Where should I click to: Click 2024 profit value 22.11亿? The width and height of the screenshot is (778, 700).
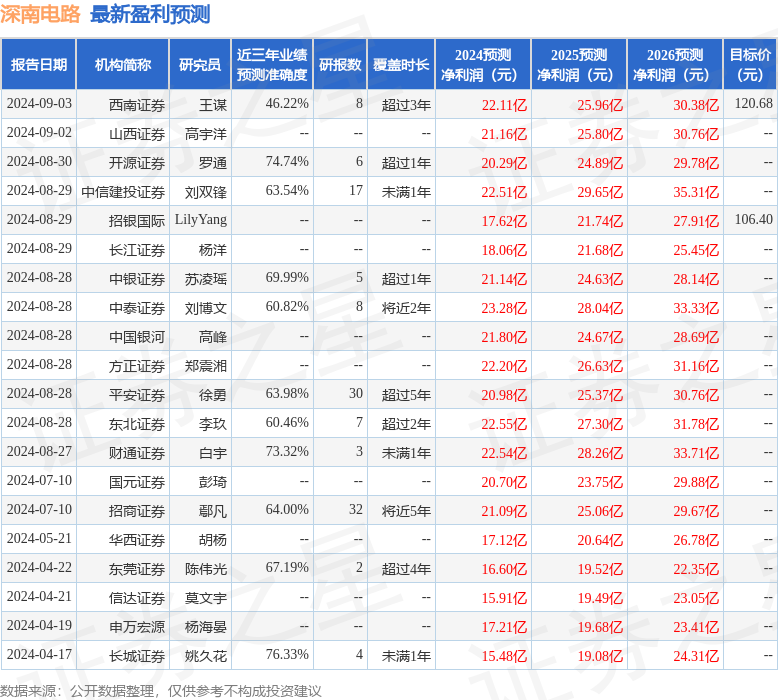(504, 105)
